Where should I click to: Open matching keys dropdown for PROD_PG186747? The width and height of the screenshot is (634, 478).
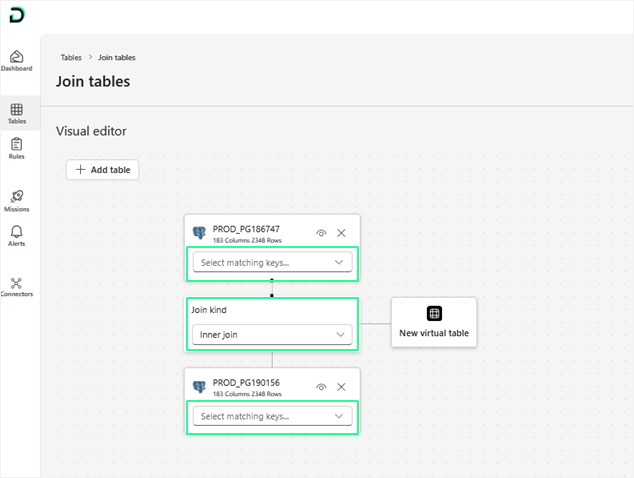(273, 262)
